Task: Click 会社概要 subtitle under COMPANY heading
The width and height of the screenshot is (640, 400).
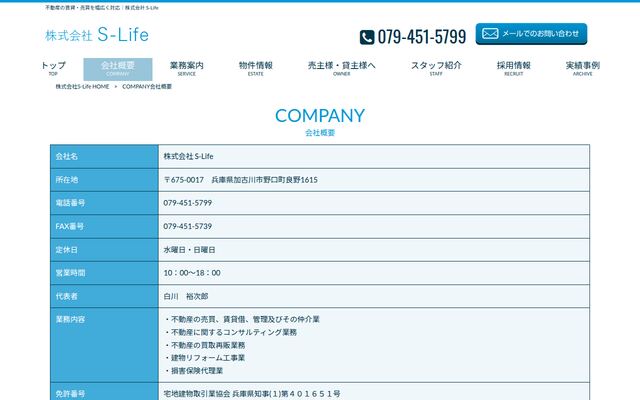Action: [320, 133]
